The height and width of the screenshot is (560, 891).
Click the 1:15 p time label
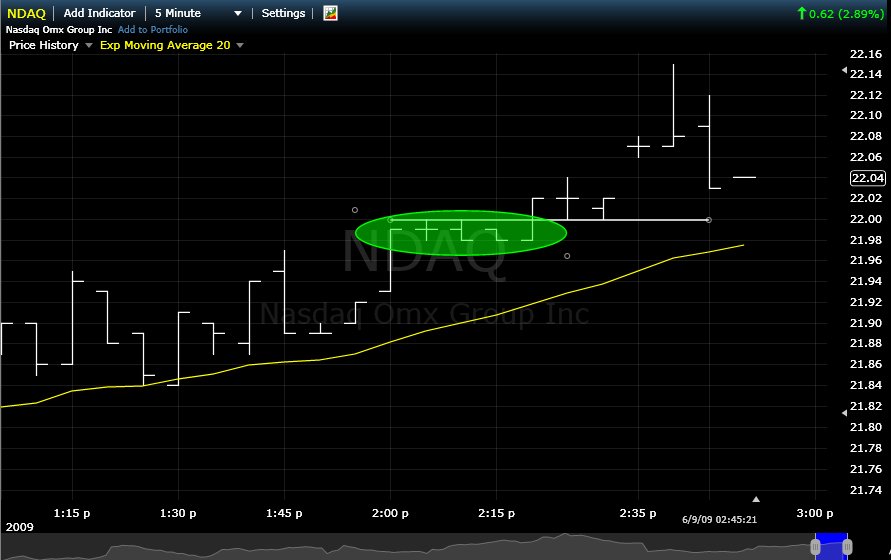pos(72,513)
